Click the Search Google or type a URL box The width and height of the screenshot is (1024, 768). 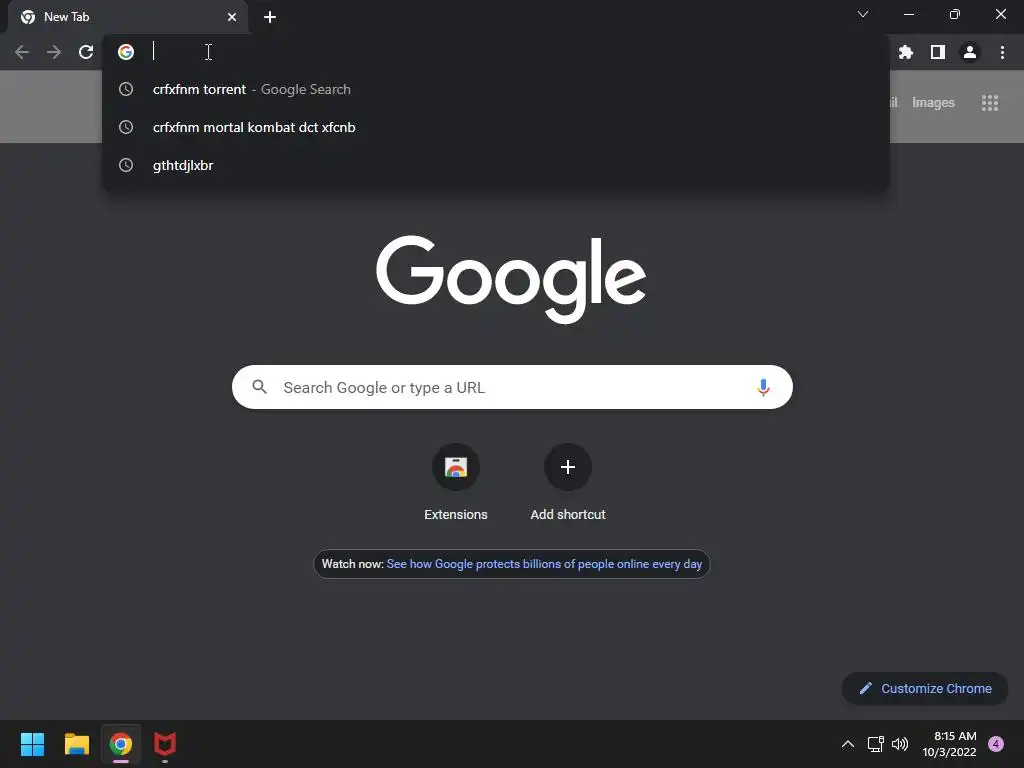coord(512,387)
